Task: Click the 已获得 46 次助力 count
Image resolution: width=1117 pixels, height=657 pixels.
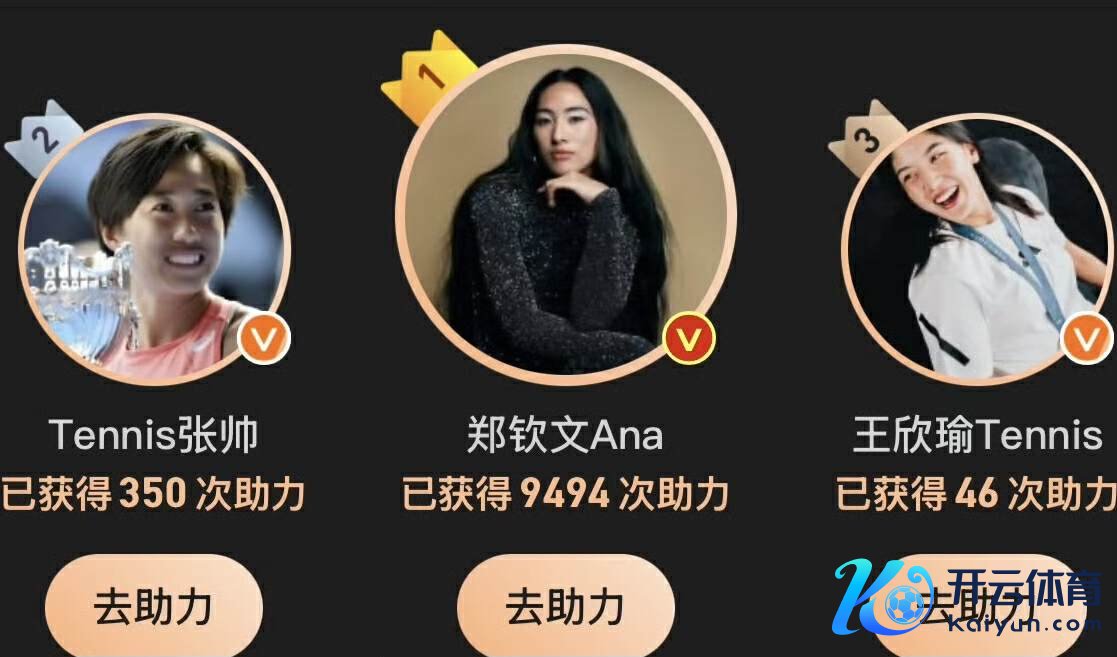Action: (x=977, y=493)
